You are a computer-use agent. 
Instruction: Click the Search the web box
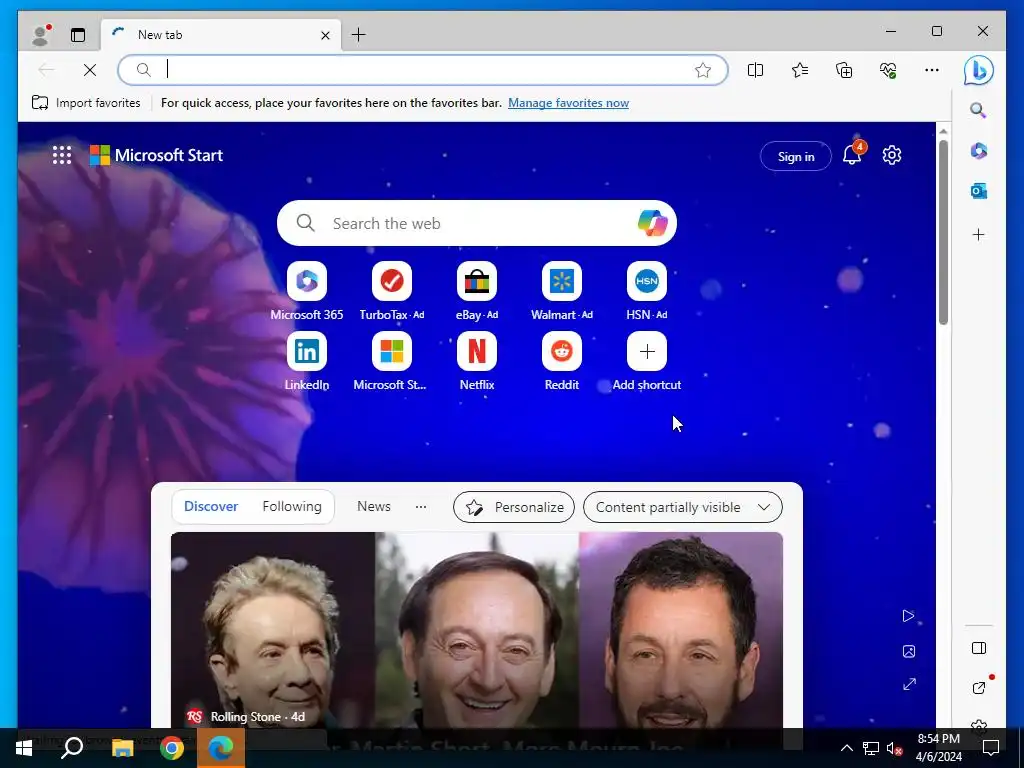[477, 223]
